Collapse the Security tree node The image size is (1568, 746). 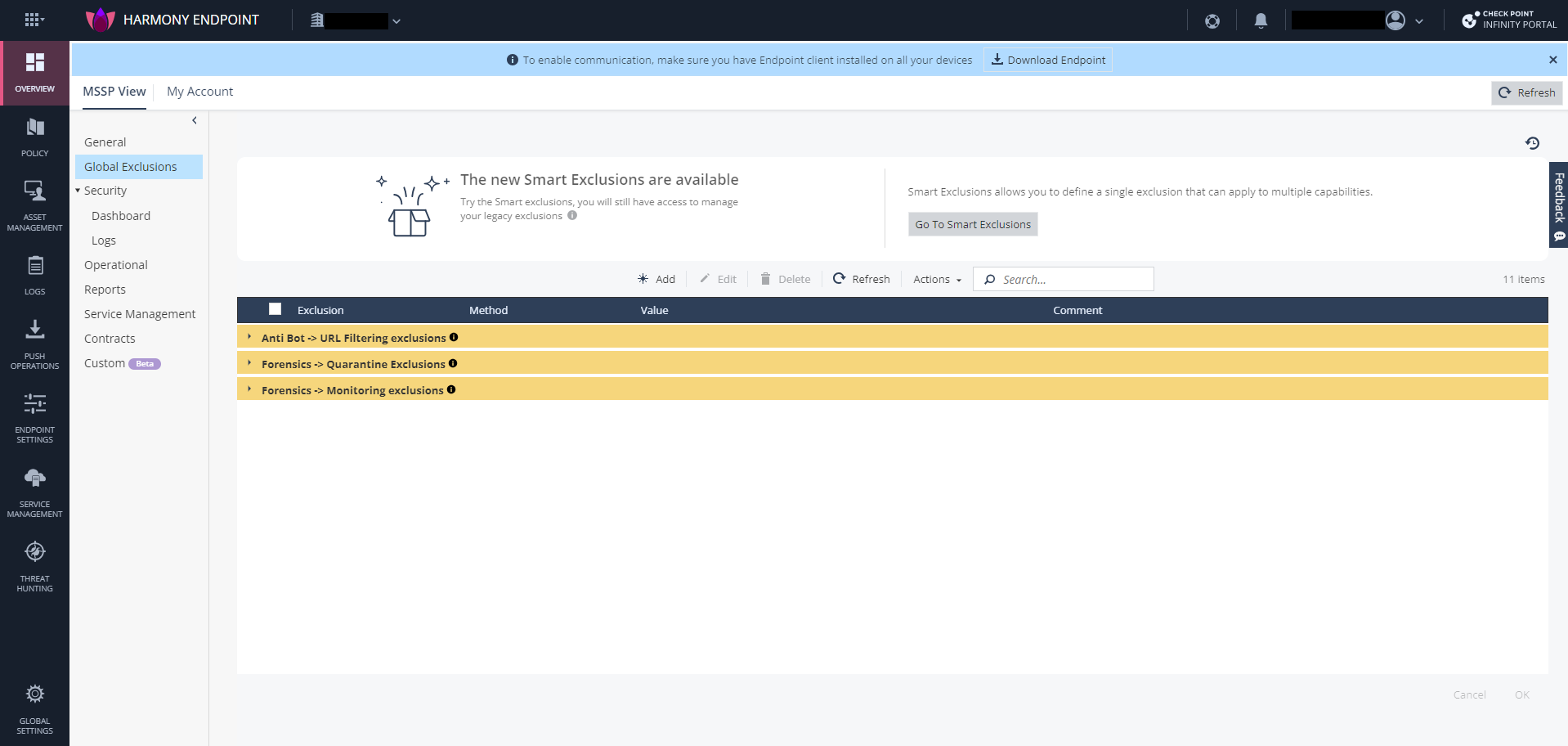(x=78, y=191)
